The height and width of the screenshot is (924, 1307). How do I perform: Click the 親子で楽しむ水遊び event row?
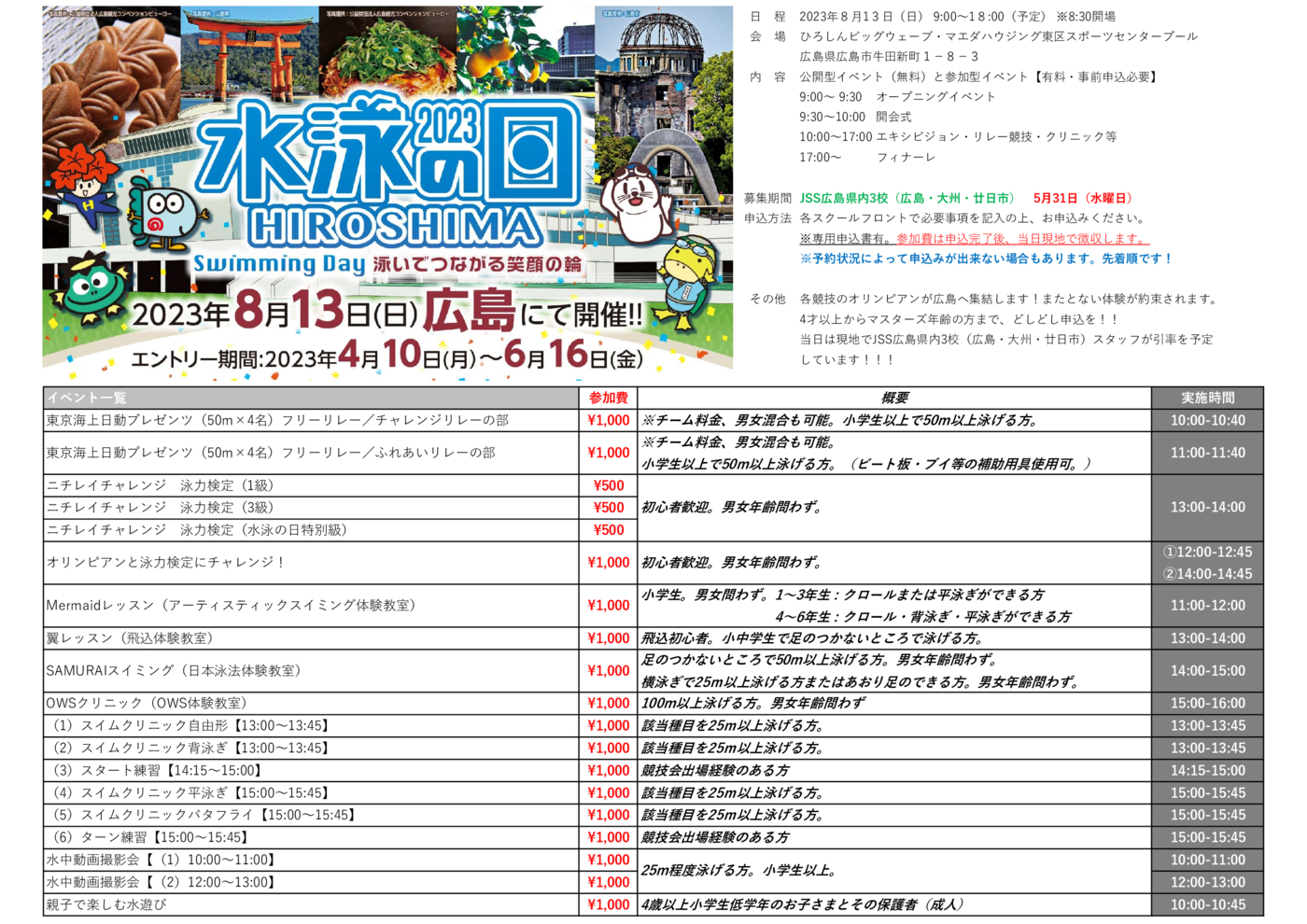[x=311, y=904]
